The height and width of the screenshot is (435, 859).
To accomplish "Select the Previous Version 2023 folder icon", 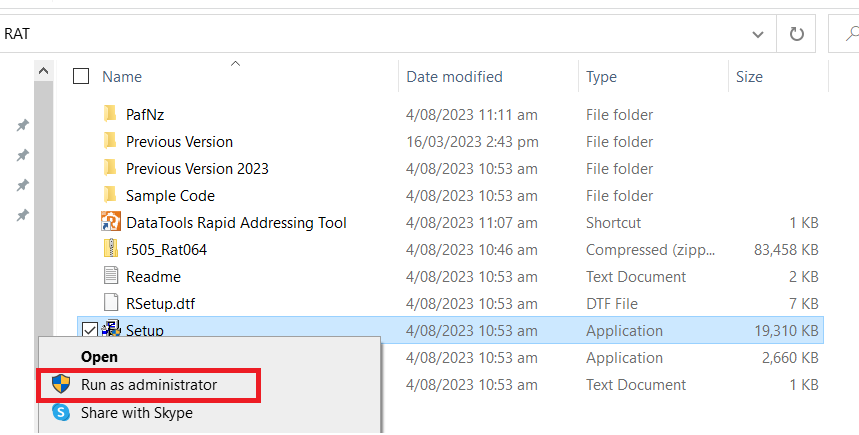I will [x=110, y=168].
